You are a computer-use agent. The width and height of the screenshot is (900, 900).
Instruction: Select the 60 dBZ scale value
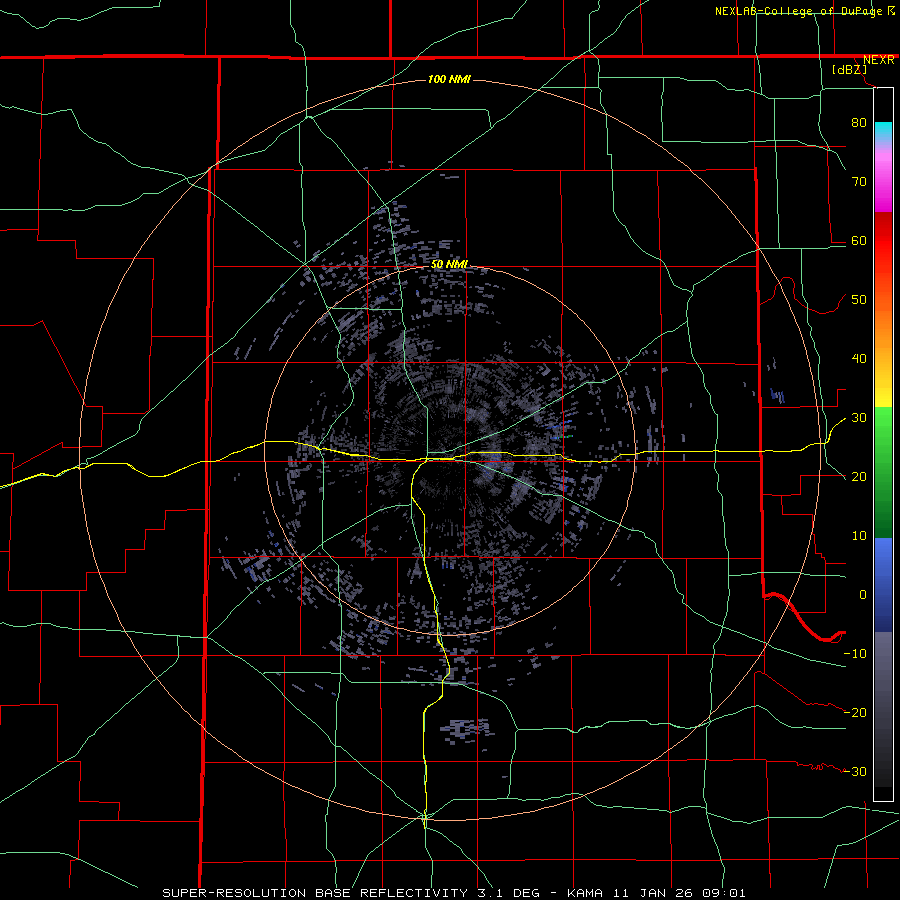pos(859,240)
